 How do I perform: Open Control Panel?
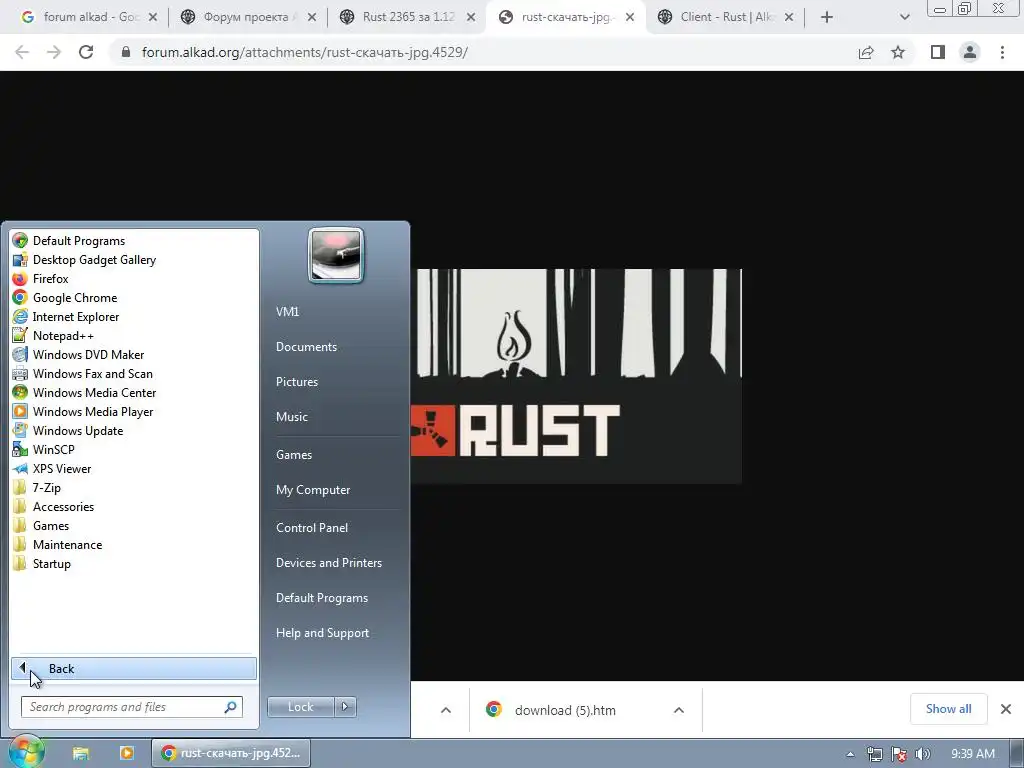click(312, 528)
